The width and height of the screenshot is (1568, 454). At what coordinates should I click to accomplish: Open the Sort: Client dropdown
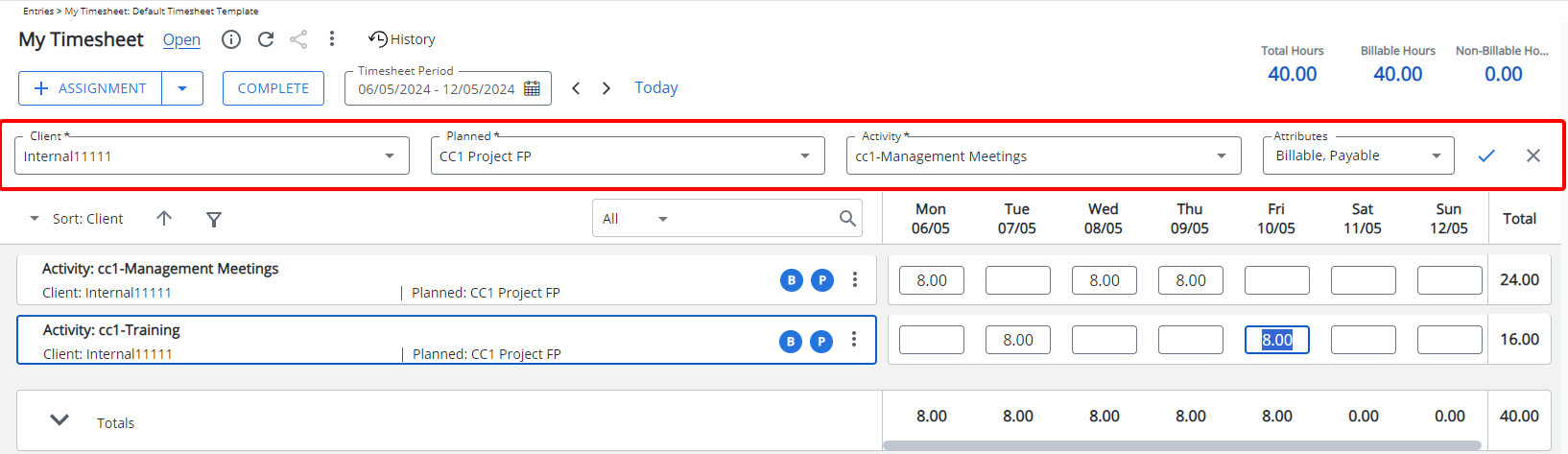click(77, 219)
